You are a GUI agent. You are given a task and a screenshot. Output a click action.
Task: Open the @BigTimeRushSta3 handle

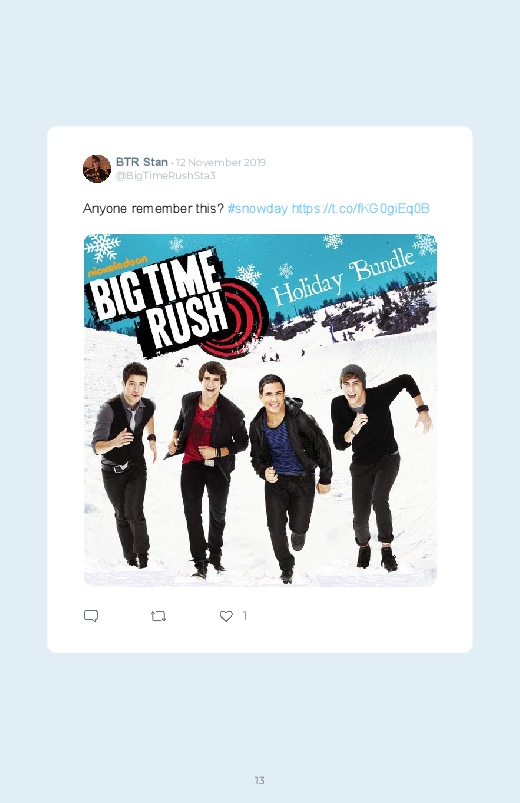coord(165,176)
